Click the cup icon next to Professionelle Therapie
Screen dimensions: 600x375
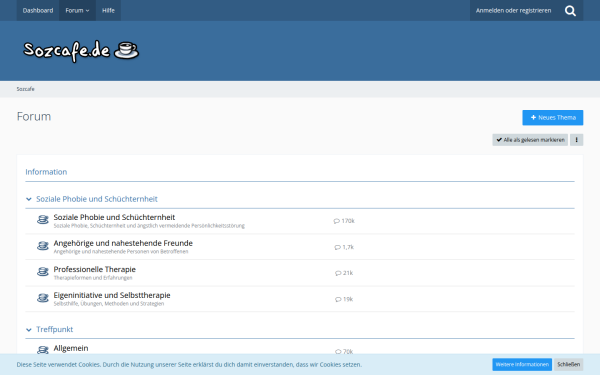tap(43, 272)
